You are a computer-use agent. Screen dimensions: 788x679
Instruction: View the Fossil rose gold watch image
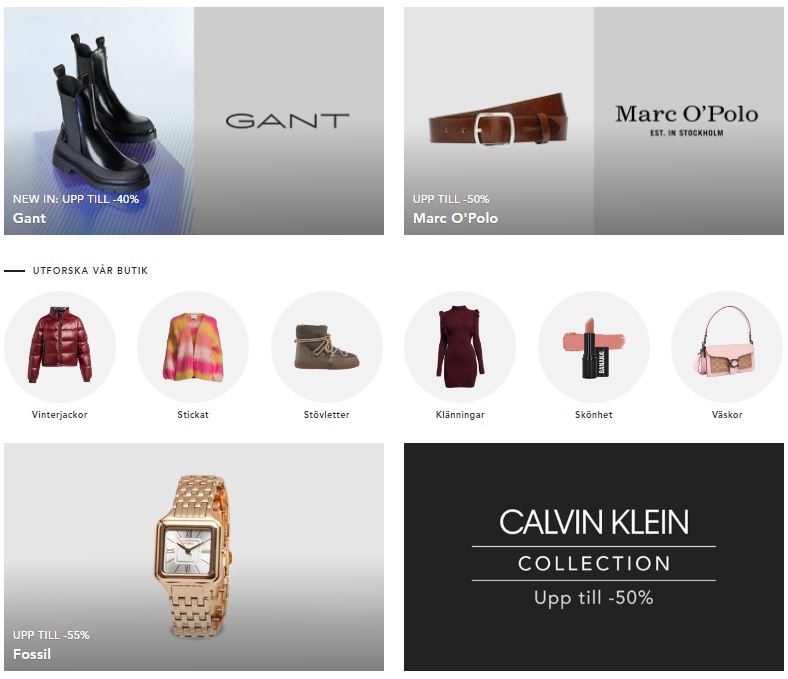[x=193, y=556]
